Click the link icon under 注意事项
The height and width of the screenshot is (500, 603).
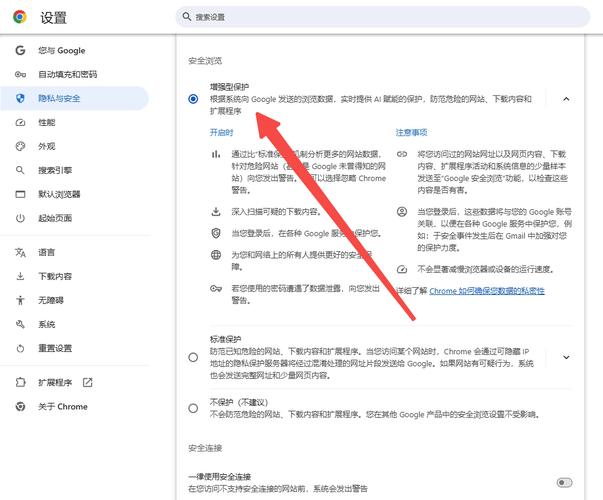tap(402, 154)
